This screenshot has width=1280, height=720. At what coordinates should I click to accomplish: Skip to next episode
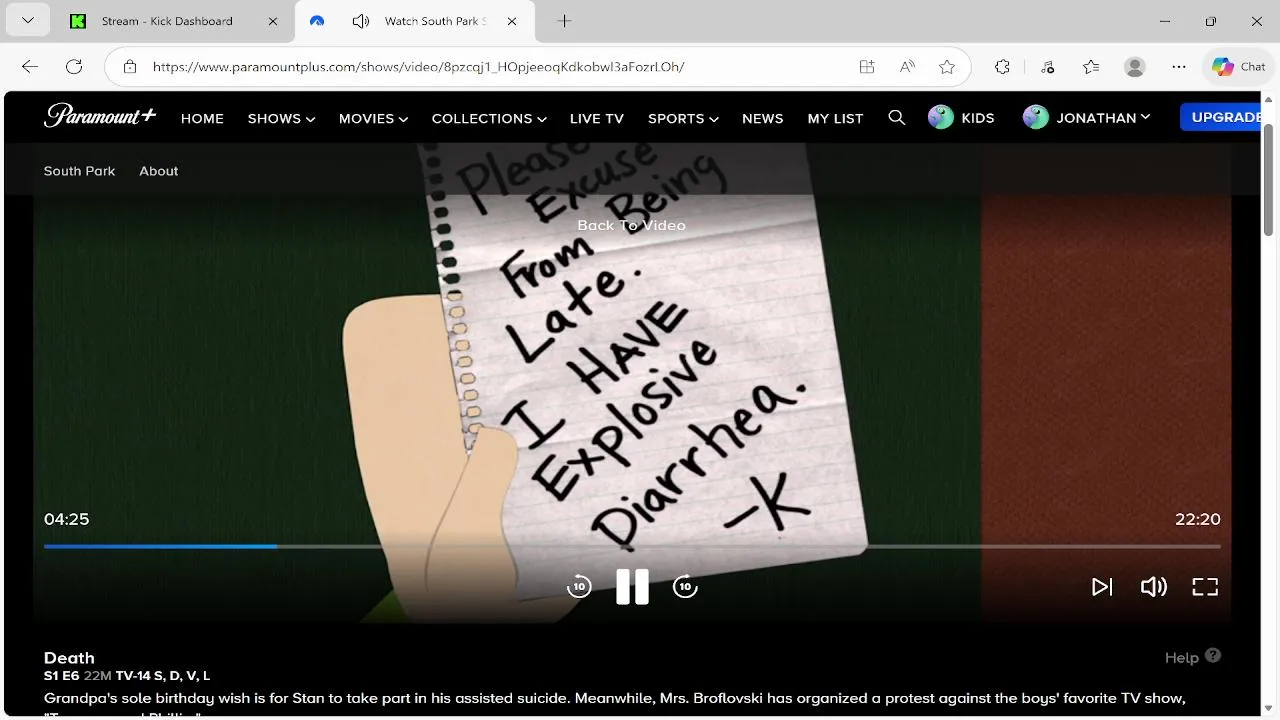[x=1101, y=587]
